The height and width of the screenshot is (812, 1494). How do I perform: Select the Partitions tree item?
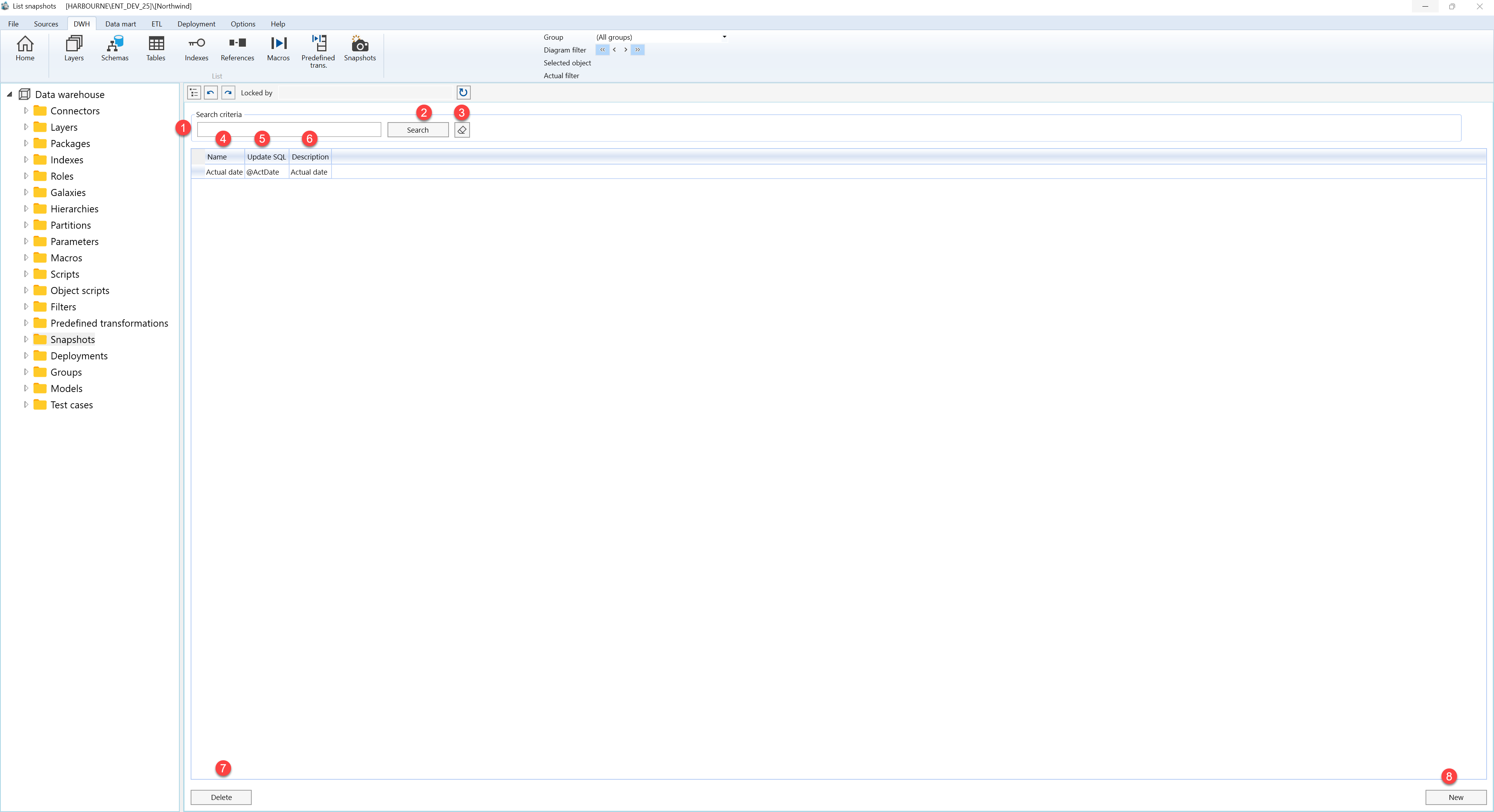click(71, 225)
